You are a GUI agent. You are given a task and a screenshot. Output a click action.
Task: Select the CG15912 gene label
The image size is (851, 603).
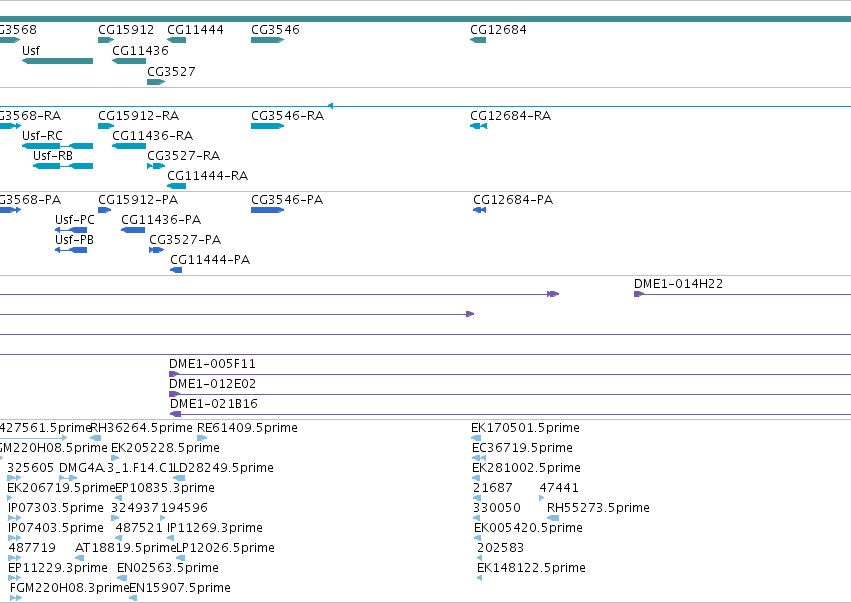126,29
